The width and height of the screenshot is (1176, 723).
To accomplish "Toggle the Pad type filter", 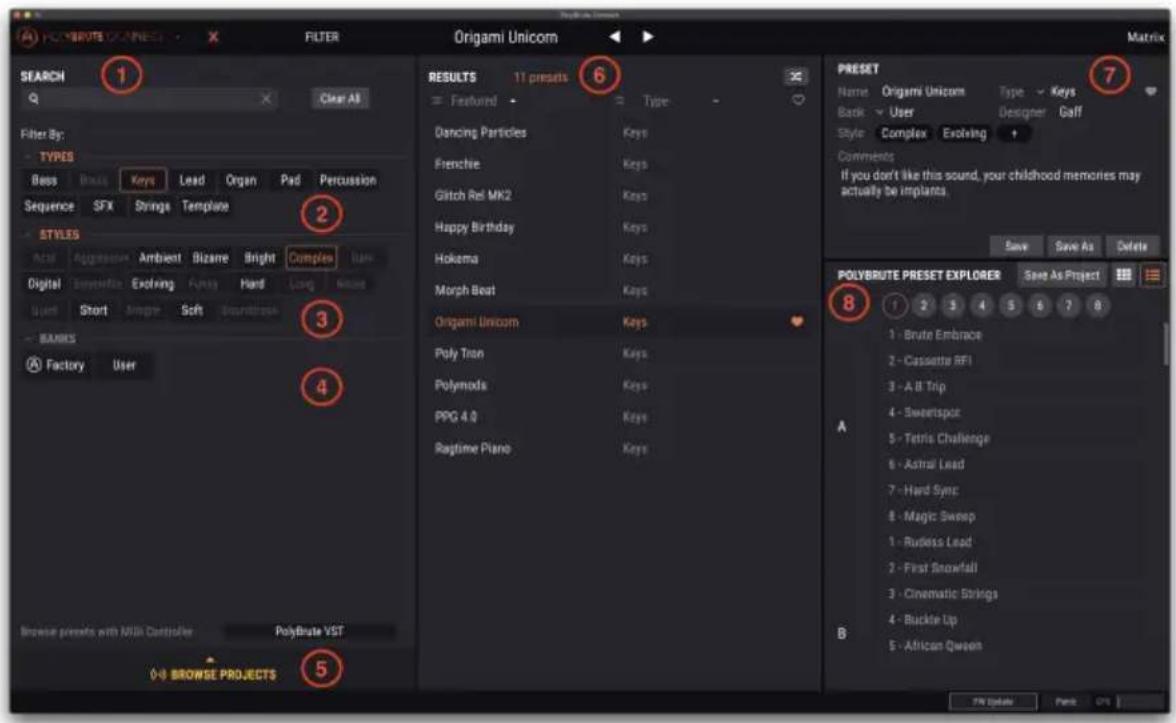I will point(290,180).
